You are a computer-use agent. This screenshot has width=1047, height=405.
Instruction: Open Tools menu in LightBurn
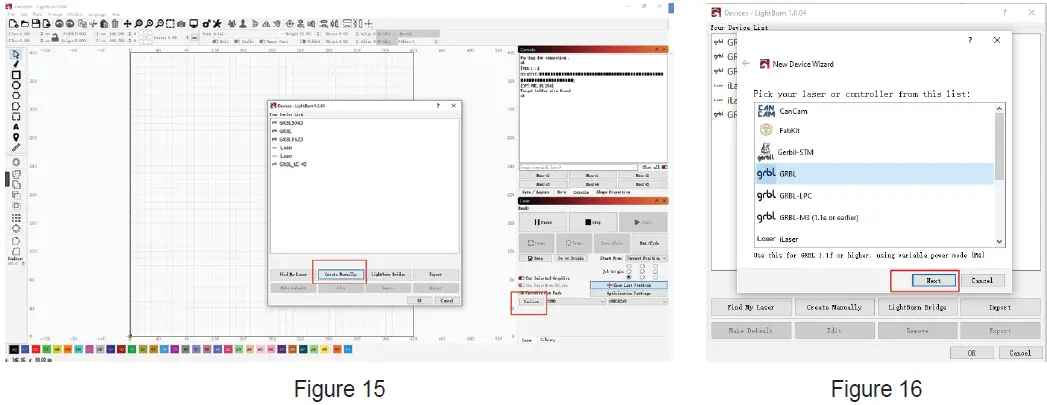point(37,14)
